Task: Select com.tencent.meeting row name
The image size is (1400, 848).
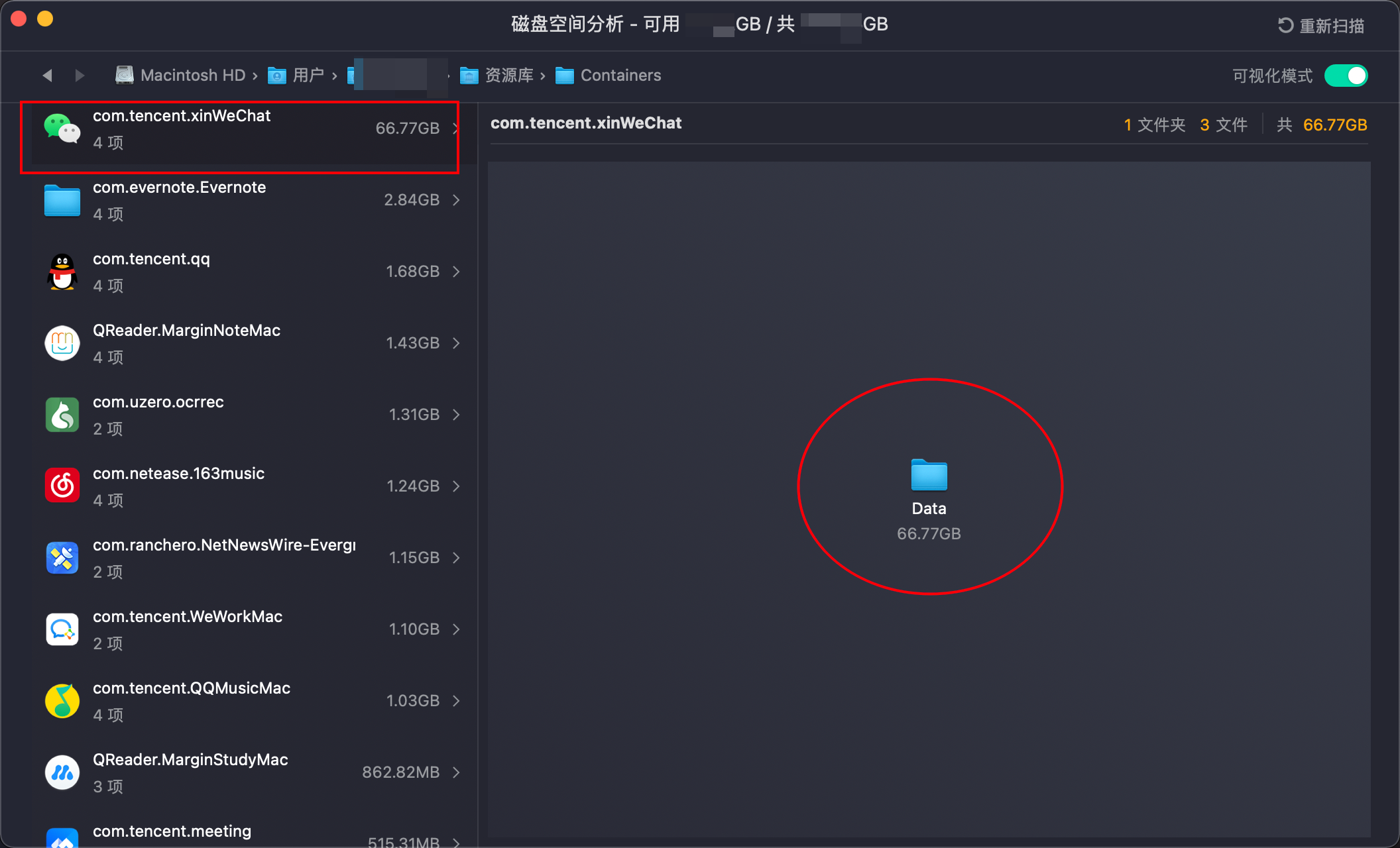Action: pos(172,831)
